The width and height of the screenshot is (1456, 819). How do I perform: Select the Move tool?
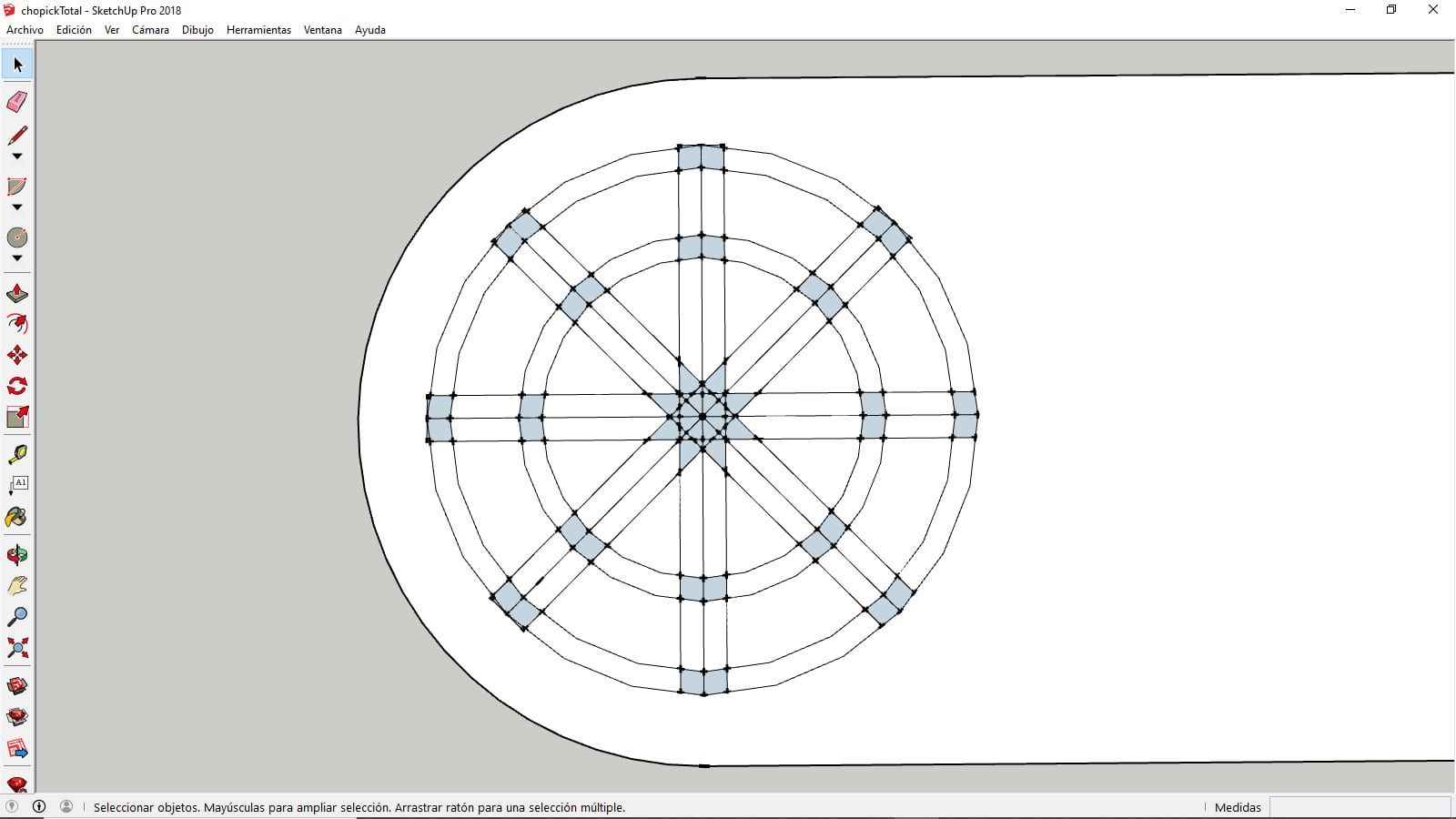tap(17, 355)
